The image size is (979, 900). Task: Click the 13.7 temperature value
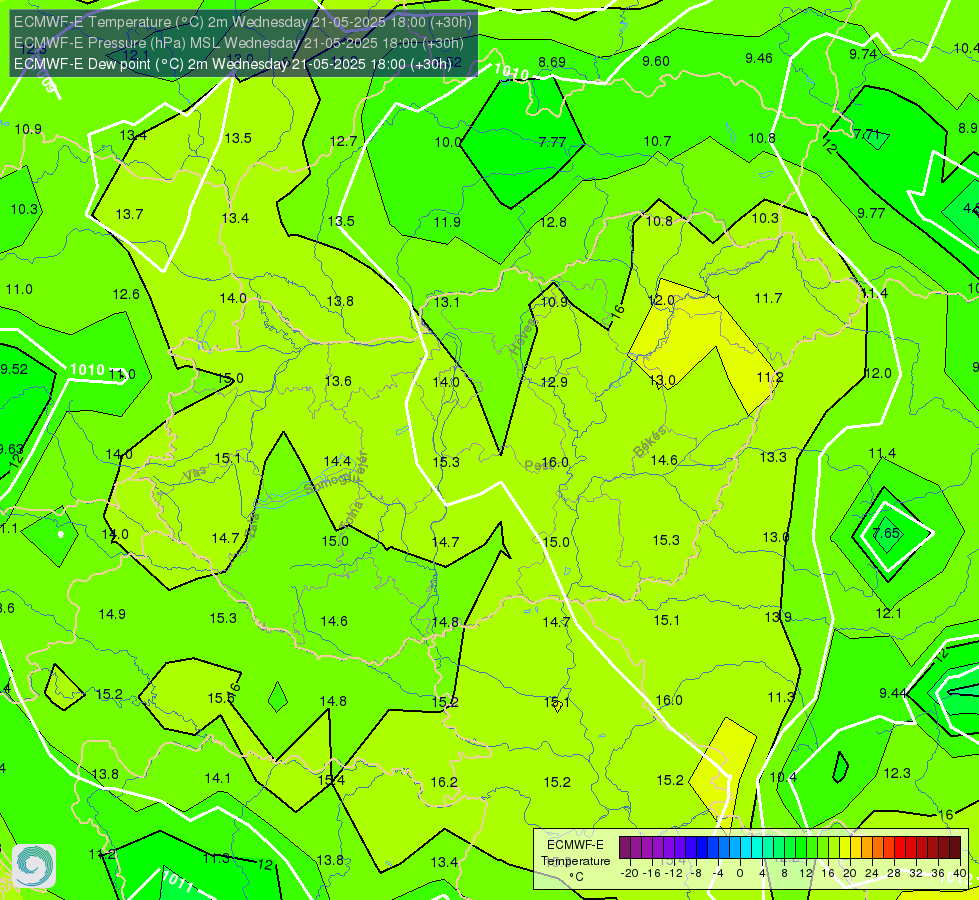click(129, 214)
